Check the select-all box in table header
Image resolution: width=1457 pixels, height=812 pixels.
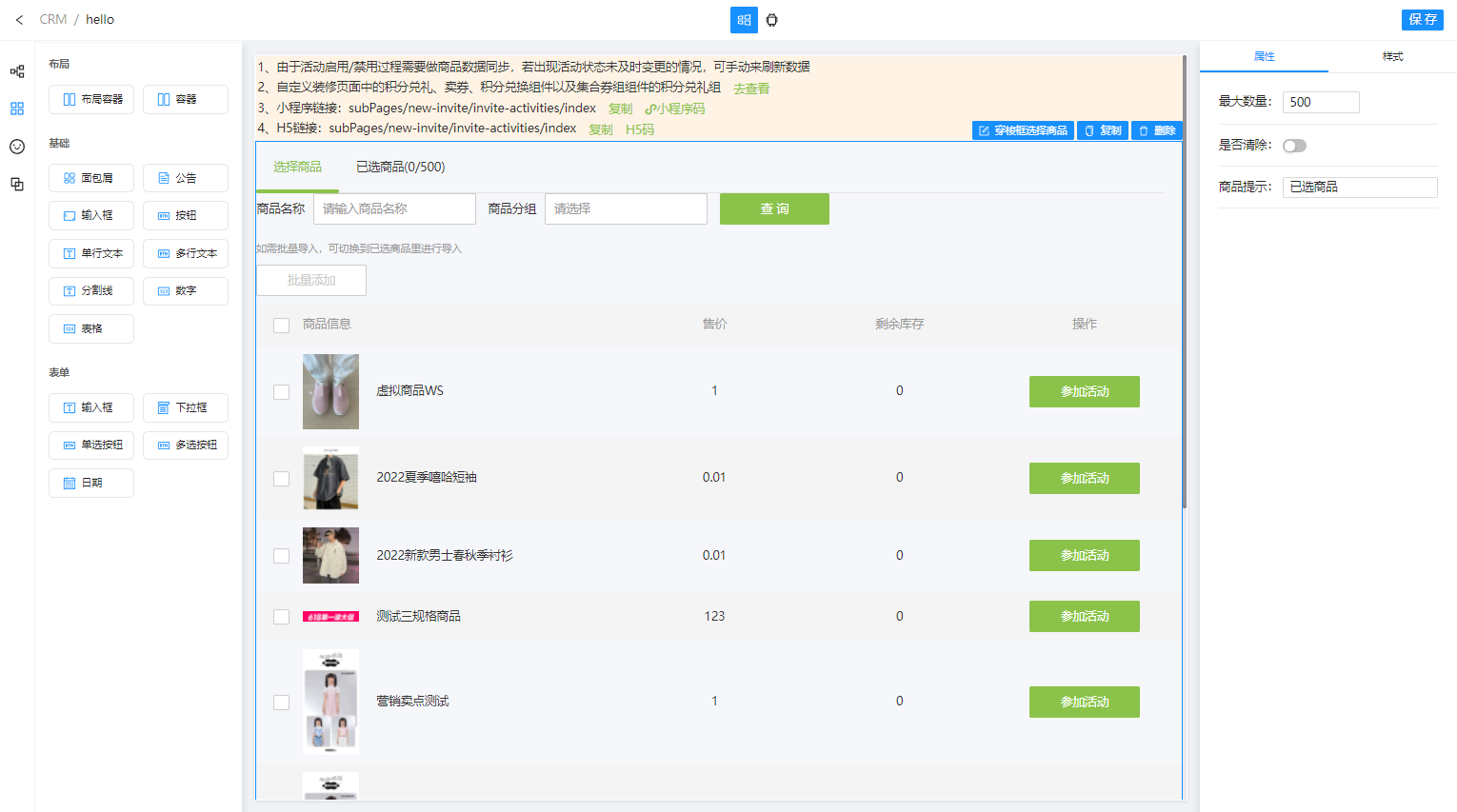point(281,326)
